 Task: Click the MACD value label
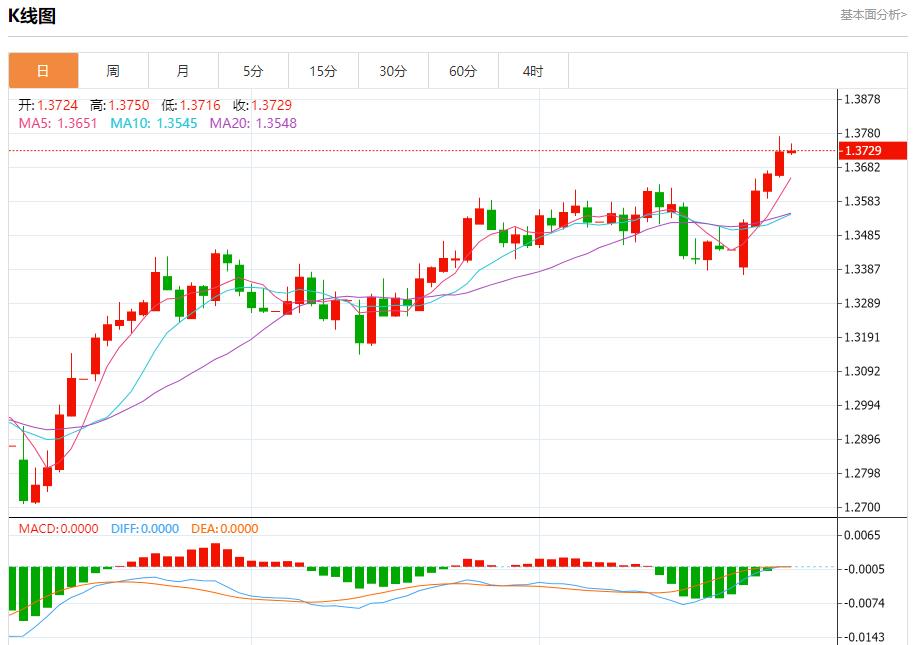pyautogui.click(x=59, y=529)
